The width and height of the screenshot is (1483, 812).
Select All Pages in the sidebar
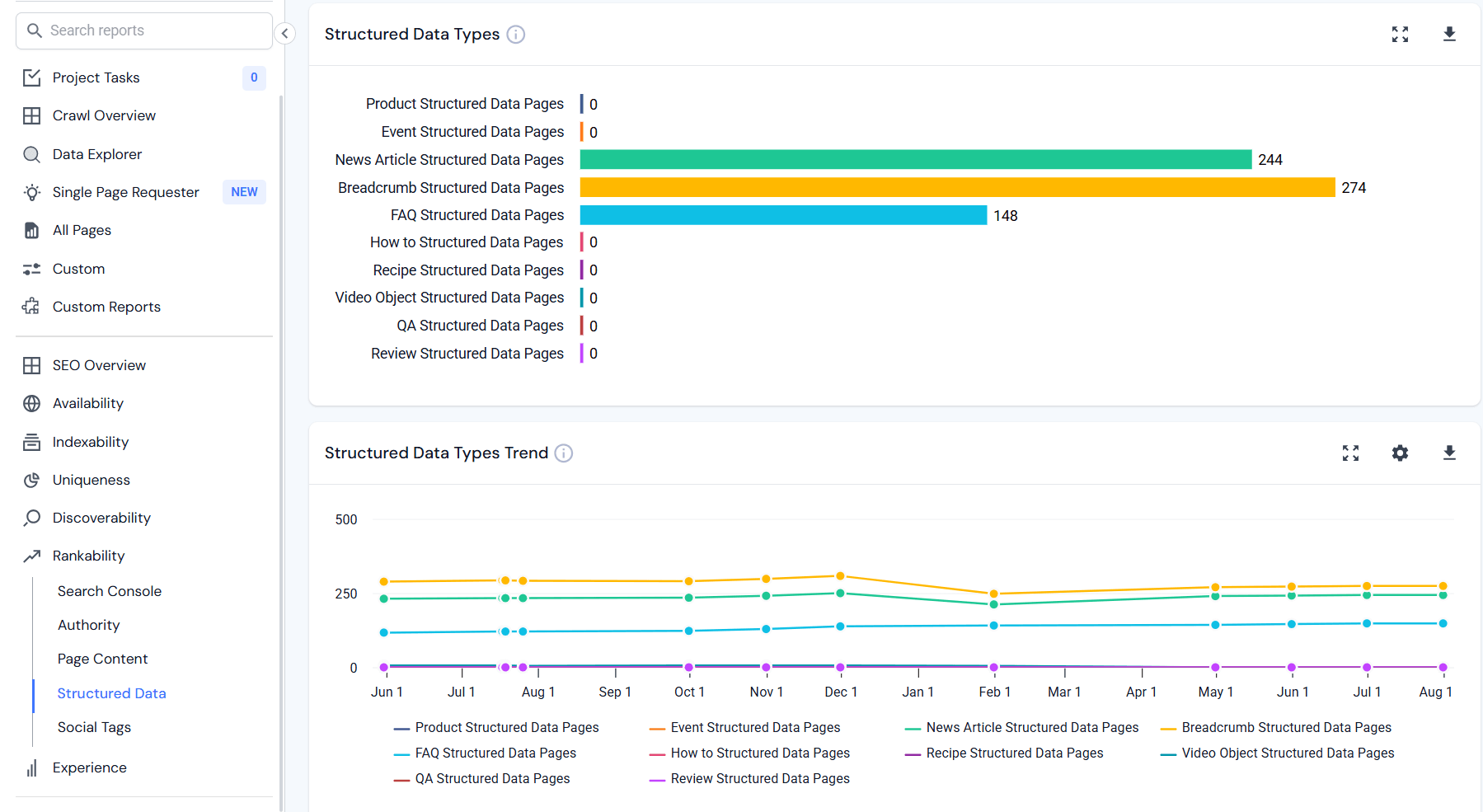pos(82,230)
